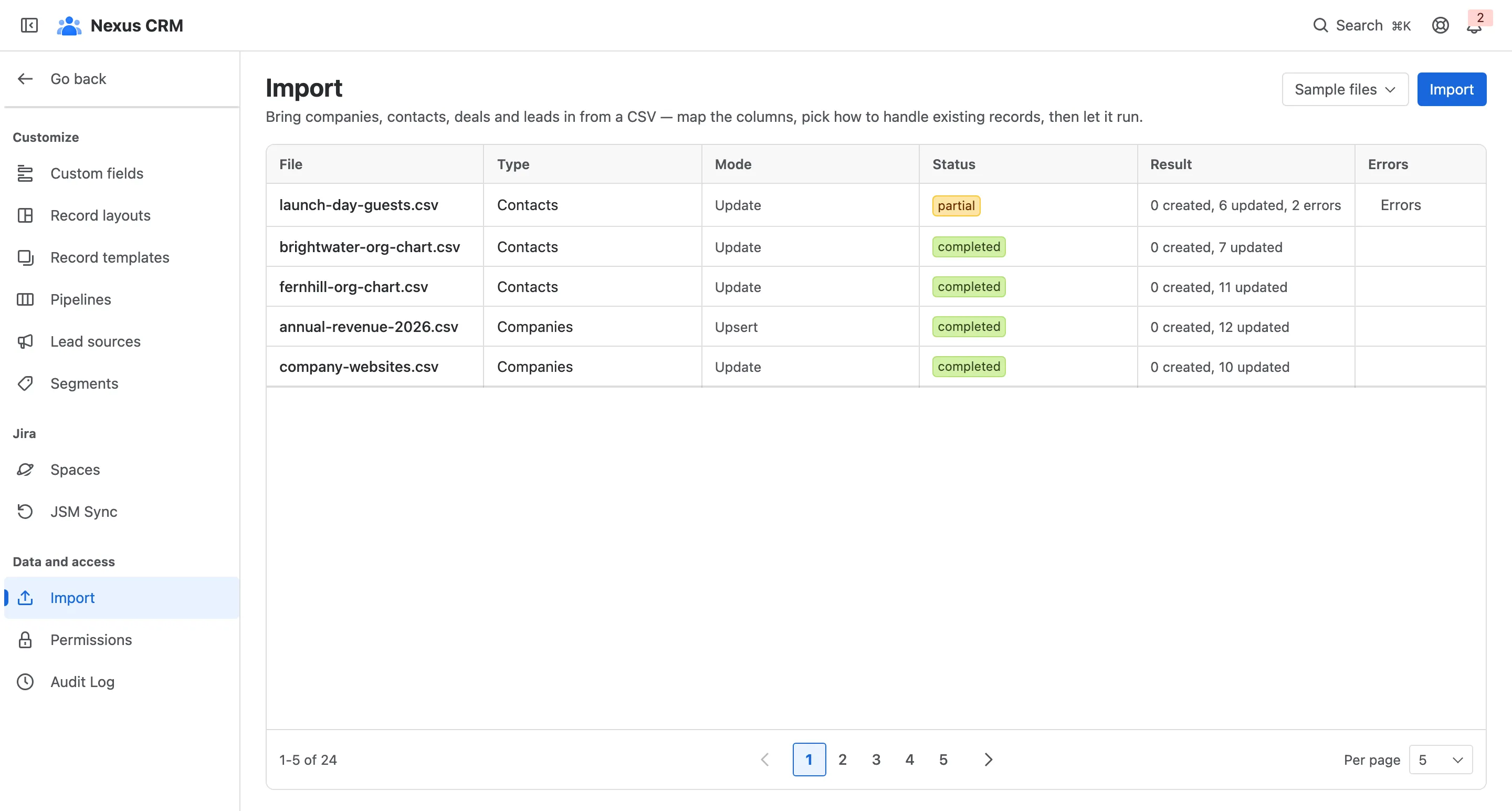The width and height of the screenshot is (1512, 811).
Task: View Errors for launch-day-guests.csv
Action: pos(1400,205)
